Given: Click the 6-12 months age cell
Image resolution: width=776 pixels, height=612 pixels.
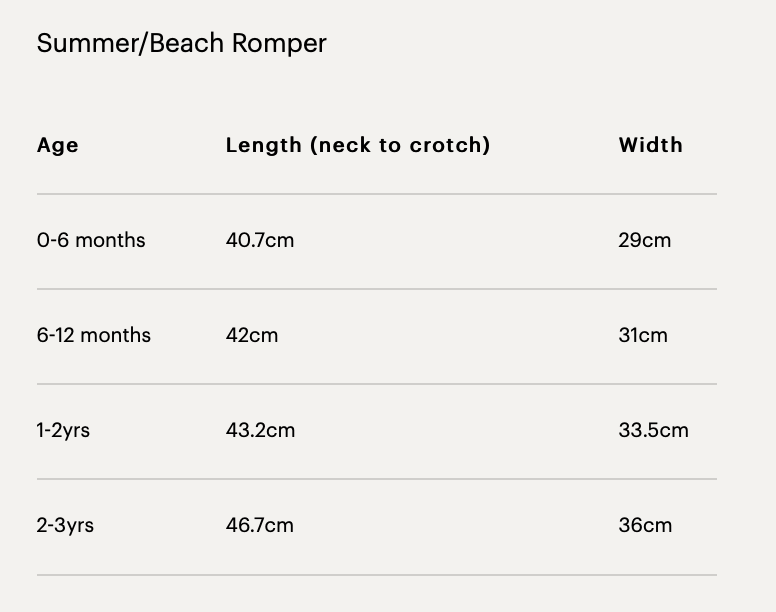Looking at the screenshot, I should (94, 335).
